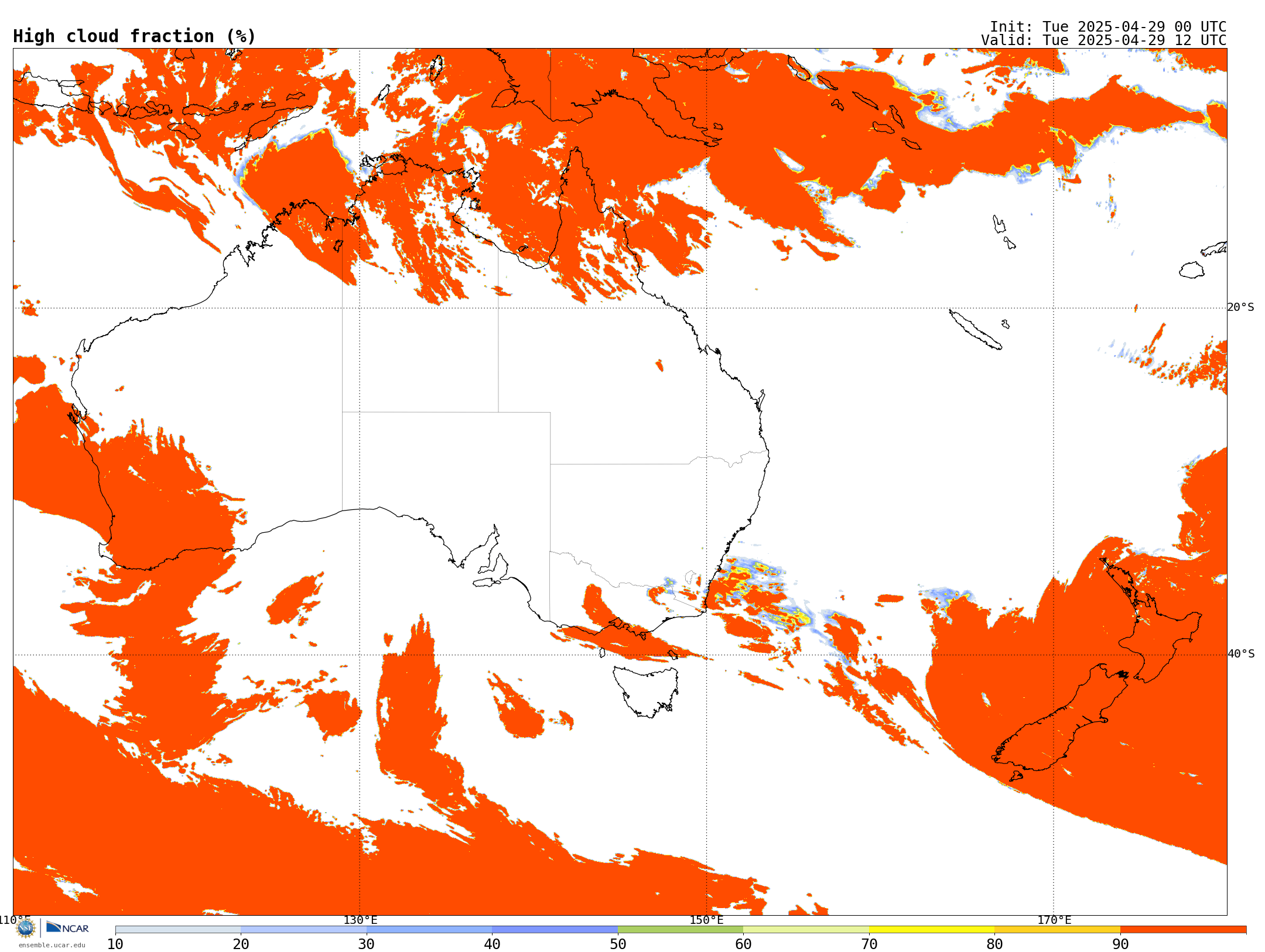This screenshot has height=952, width=1265.
Task: Click the 'High cloud fraction (%)' title
Action: tap(135, 36)
